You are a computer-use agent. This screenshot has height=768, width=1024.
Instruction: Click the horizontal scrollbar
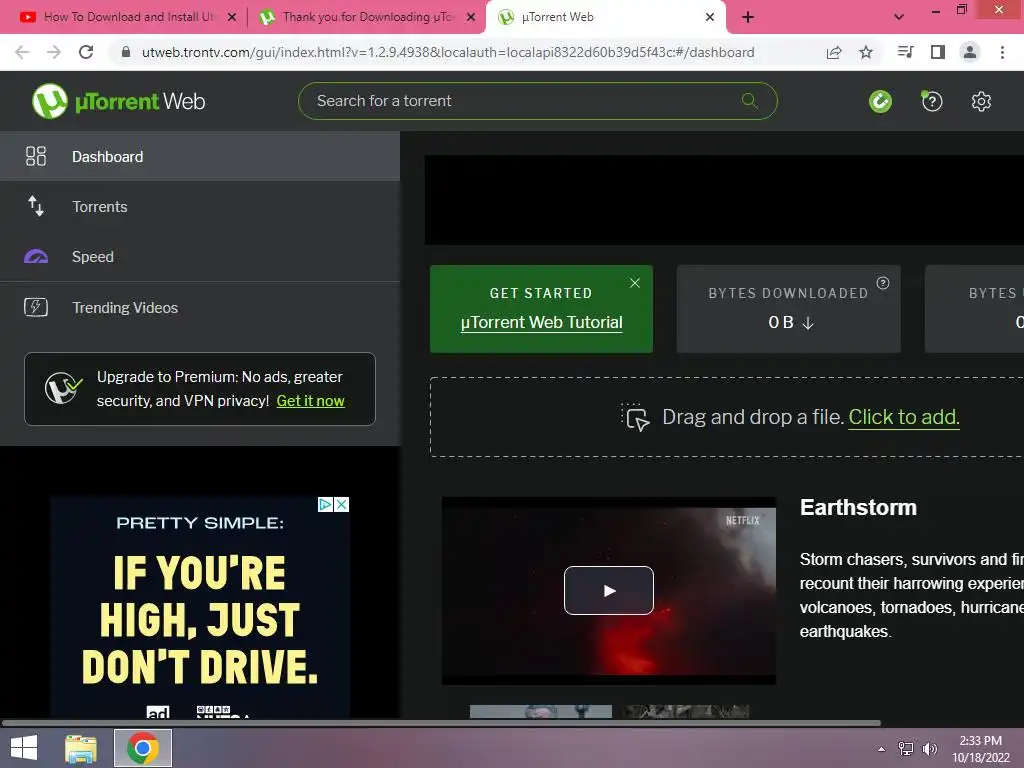coord(441,723)
